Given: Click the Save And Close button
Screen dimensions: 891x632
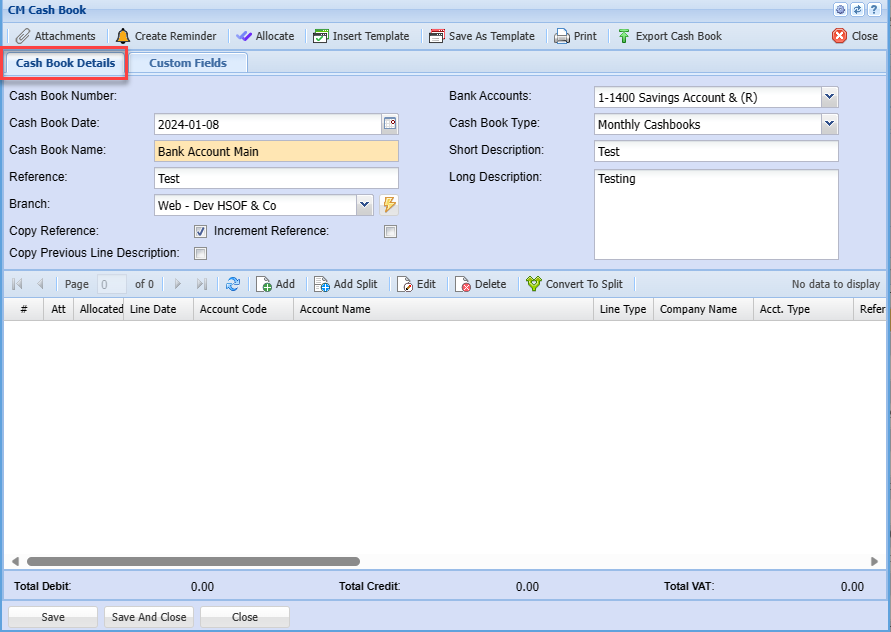Looking at the screenshot, I should (149, 617).
